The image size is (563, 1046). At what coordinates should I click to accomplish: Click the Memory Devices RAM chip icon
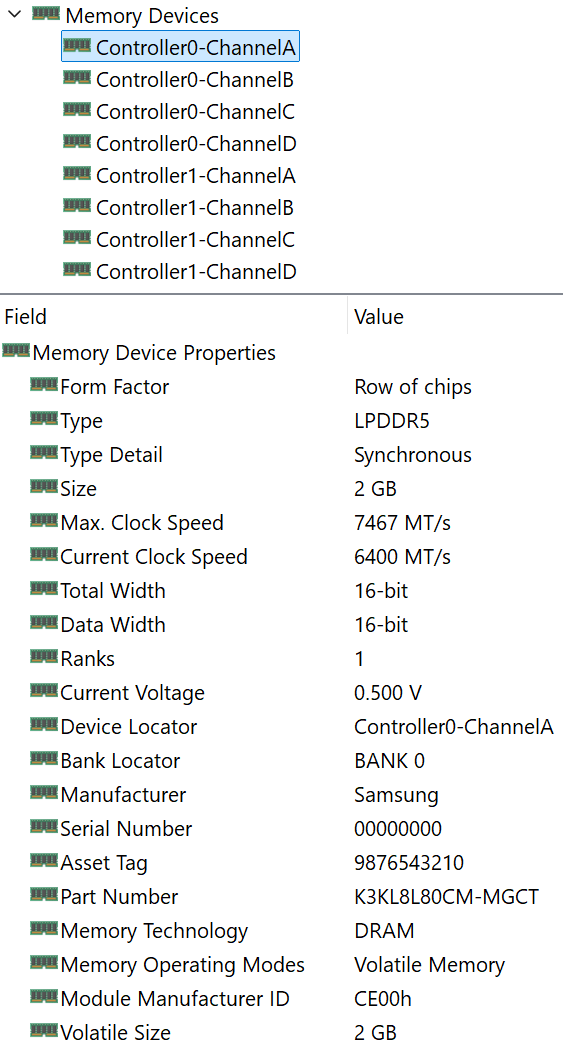46,14
